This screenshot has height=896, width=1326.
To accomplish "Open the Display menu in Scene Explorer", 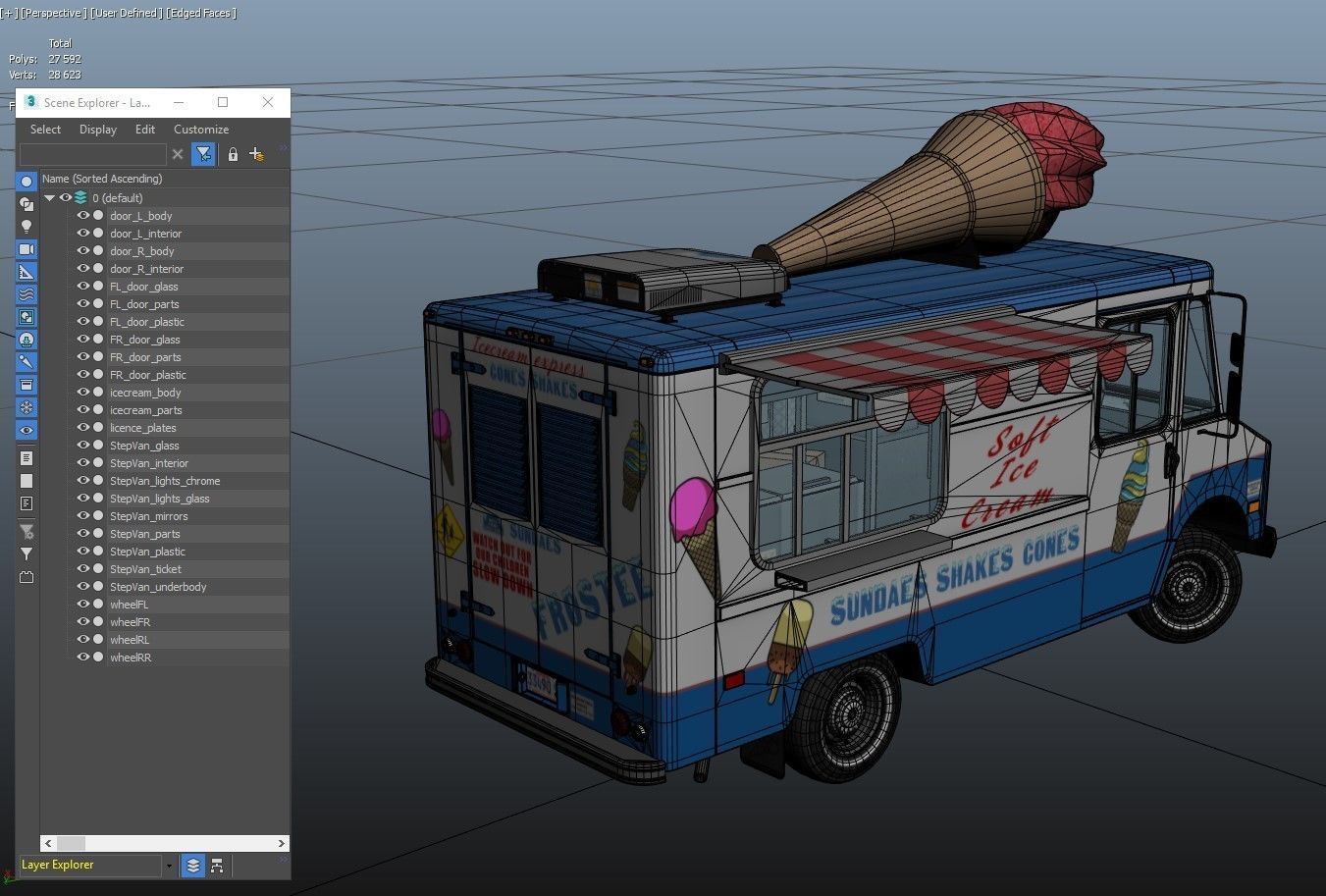I will pyautogui.click(x=98, y=130).
